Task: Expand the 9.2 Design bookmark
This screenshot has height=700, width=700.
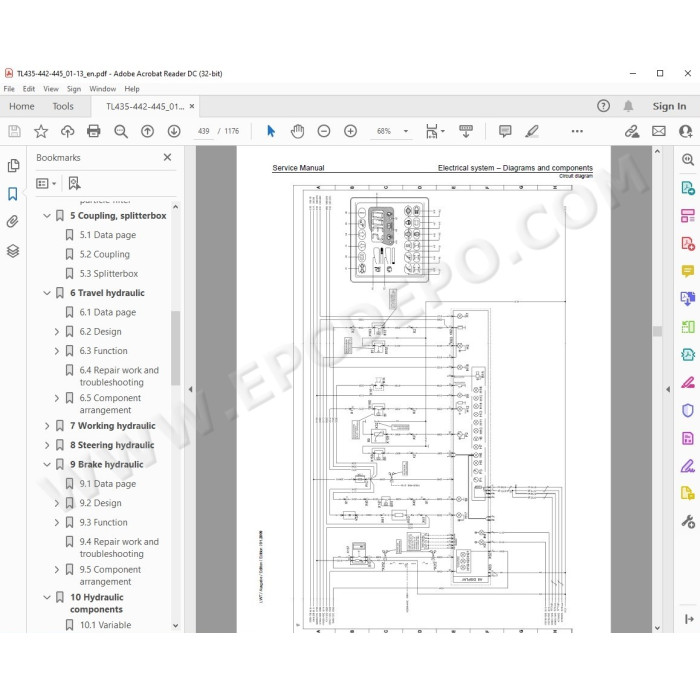Action: [x=57, y=503]
